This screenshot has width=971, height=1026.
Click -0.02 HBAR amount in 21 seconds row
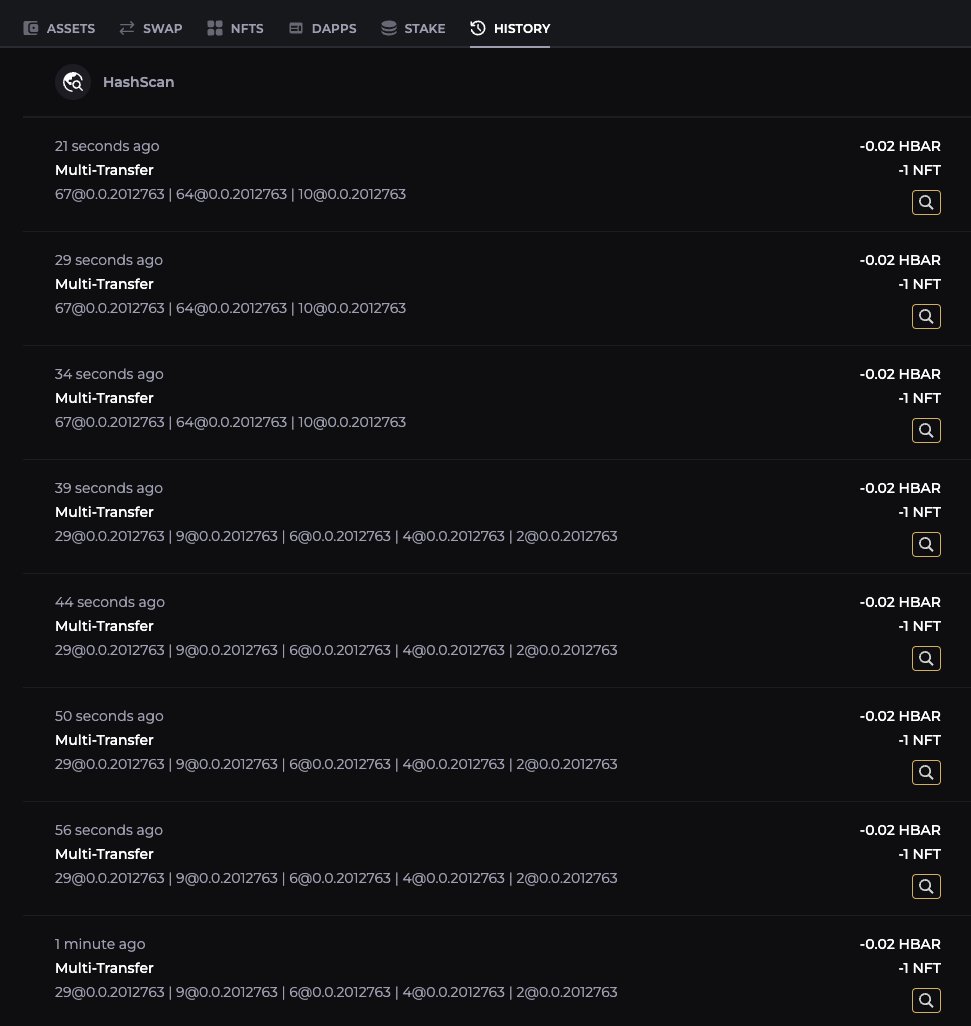click(x=900, y=146)
